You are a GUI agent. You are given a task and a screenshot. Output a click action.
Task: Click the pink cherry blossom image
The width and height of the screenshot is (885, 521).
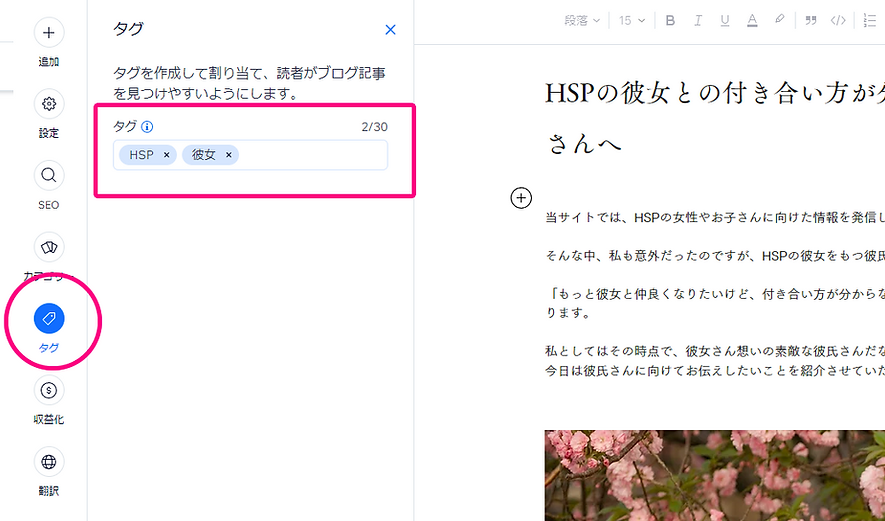tap(715, 475)
